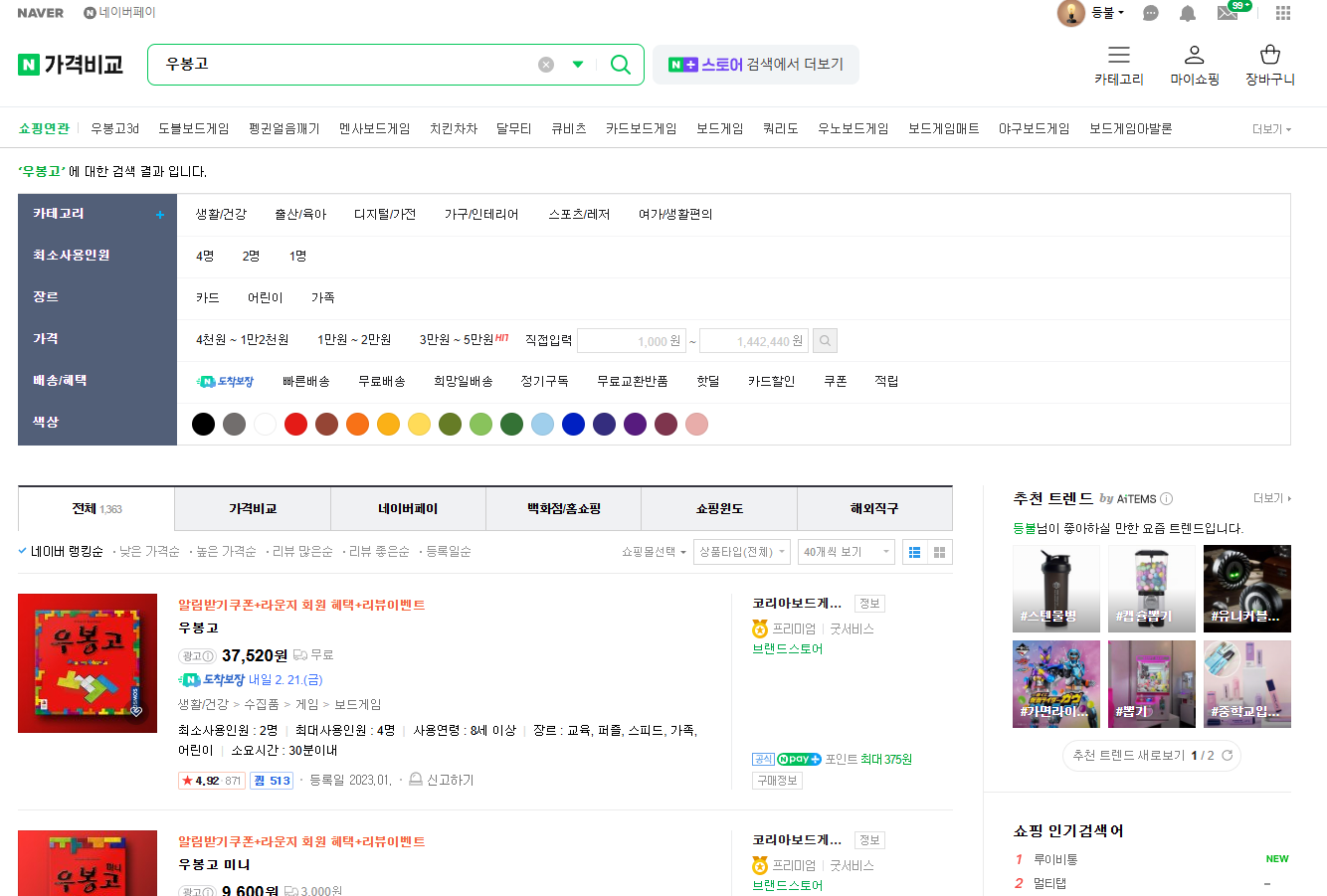Expand related keywords 더보기
1327x896 pixels.
1271,129
